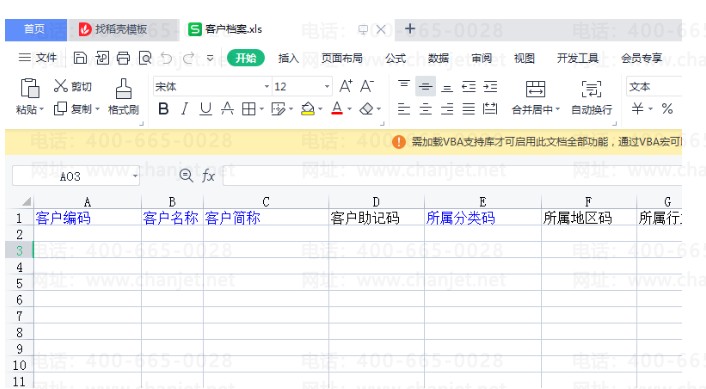706x389 pixels.
Task: Switch to the 数据 tab
Action: [x=439, y=58]
